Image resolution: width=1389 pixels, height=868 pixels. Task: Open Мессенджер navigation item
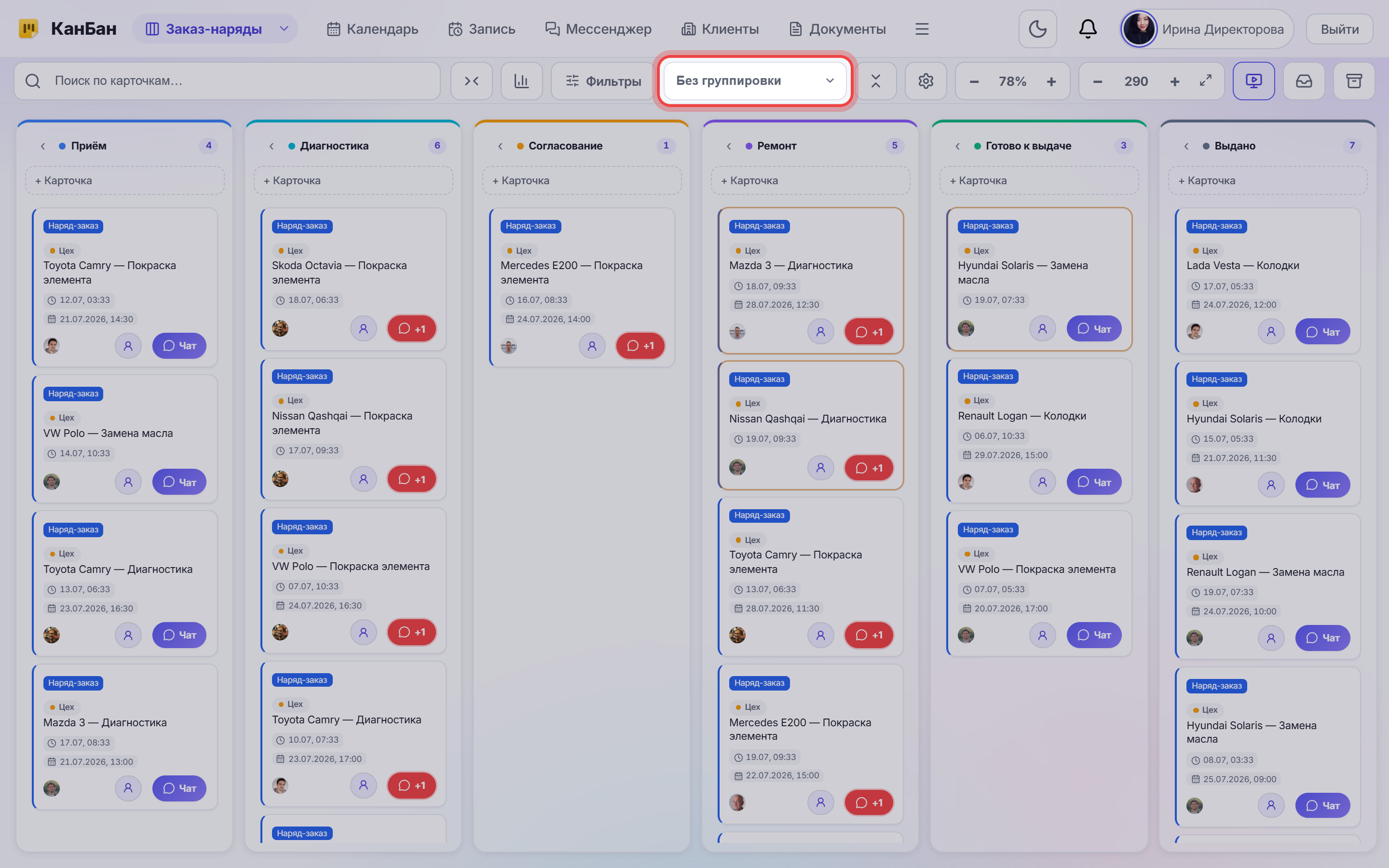[x=598, y=29]
